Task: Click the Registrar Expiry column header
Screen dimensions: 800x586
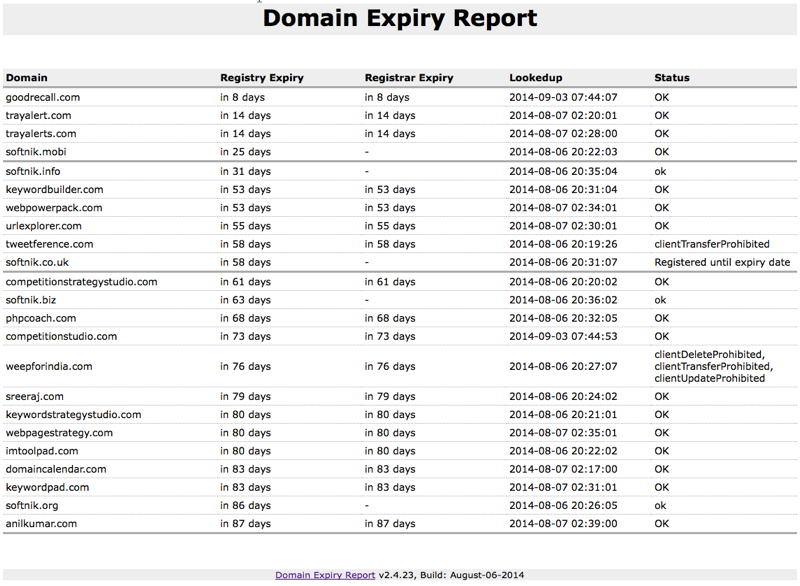Action: pyautogui.click(x=409, y=78)
